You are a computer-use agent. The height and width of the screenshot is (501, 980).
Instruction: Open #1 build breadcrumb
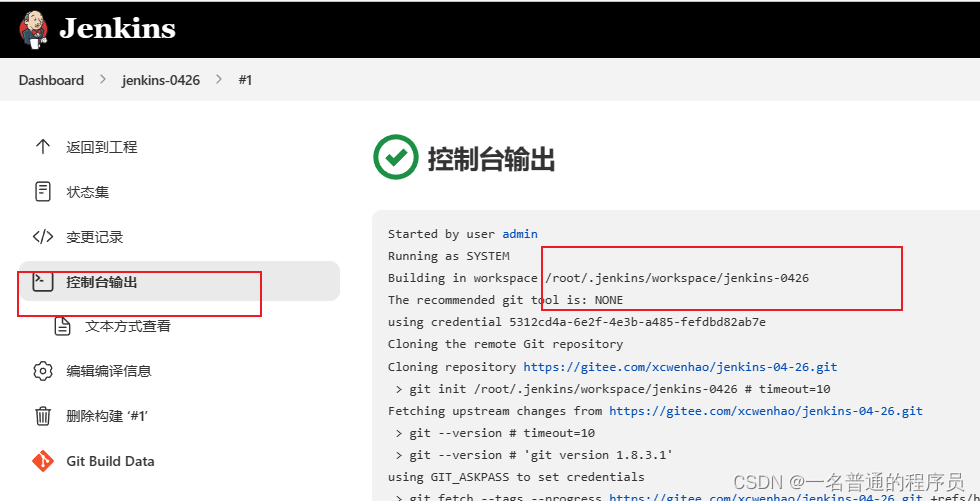(245, 80)
